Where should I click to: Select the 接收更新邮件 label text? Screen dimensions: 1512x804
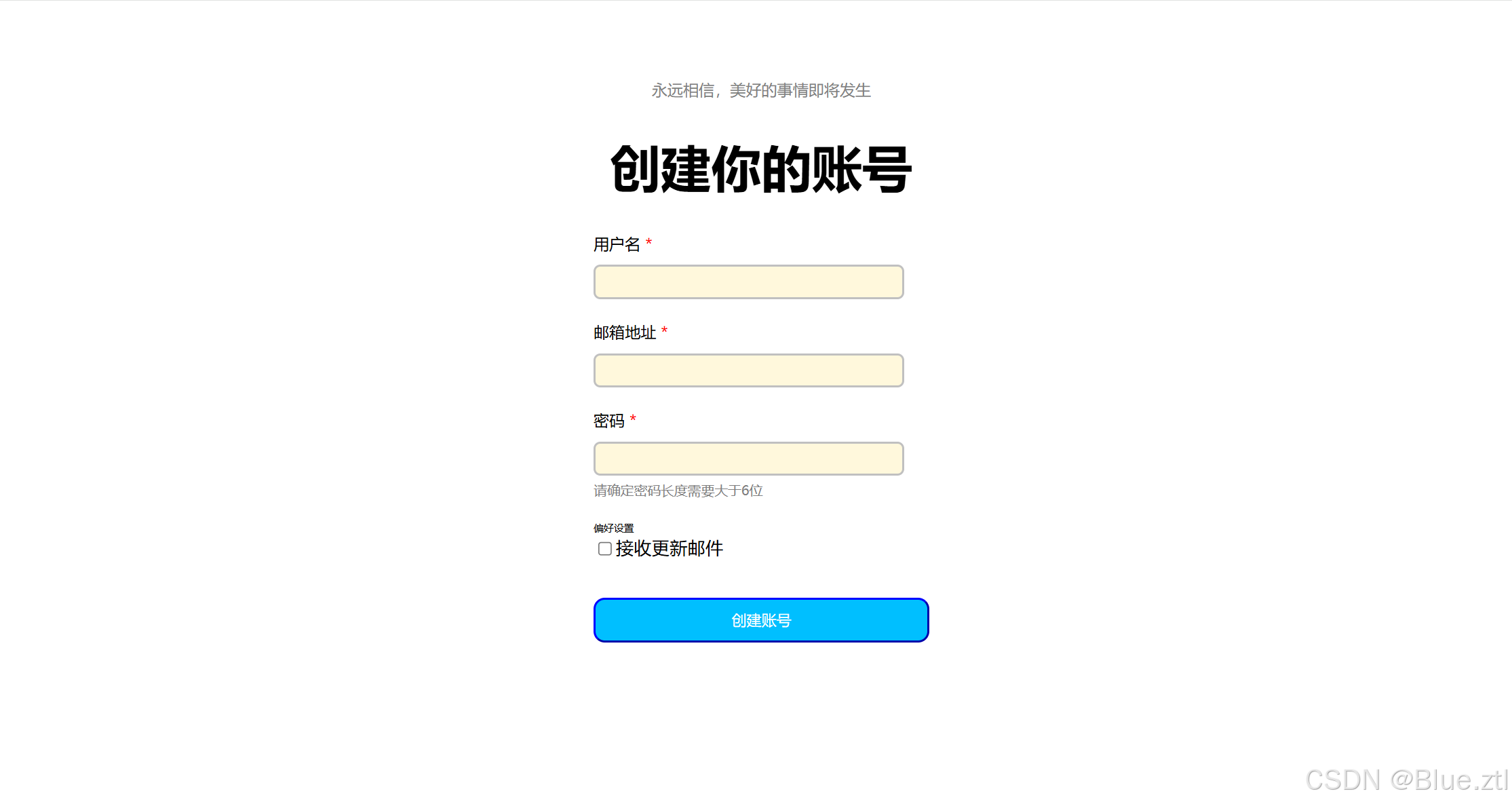click(669, 548)
